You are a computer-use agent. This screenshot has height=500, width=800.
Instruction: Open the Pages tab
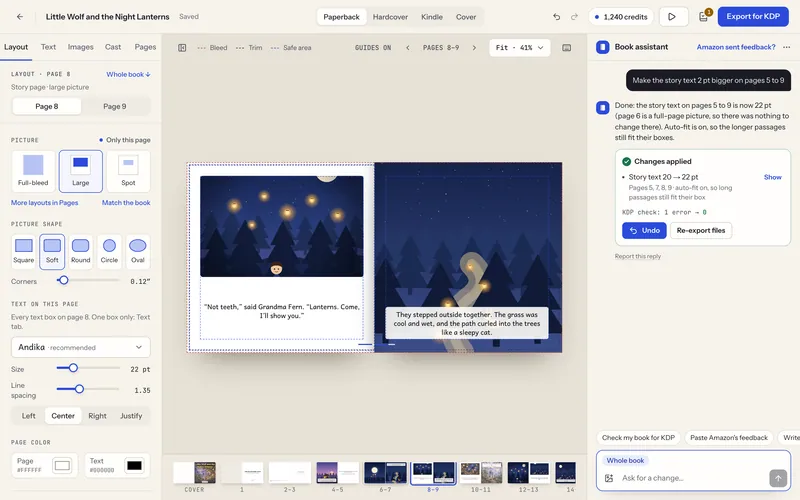145,47
